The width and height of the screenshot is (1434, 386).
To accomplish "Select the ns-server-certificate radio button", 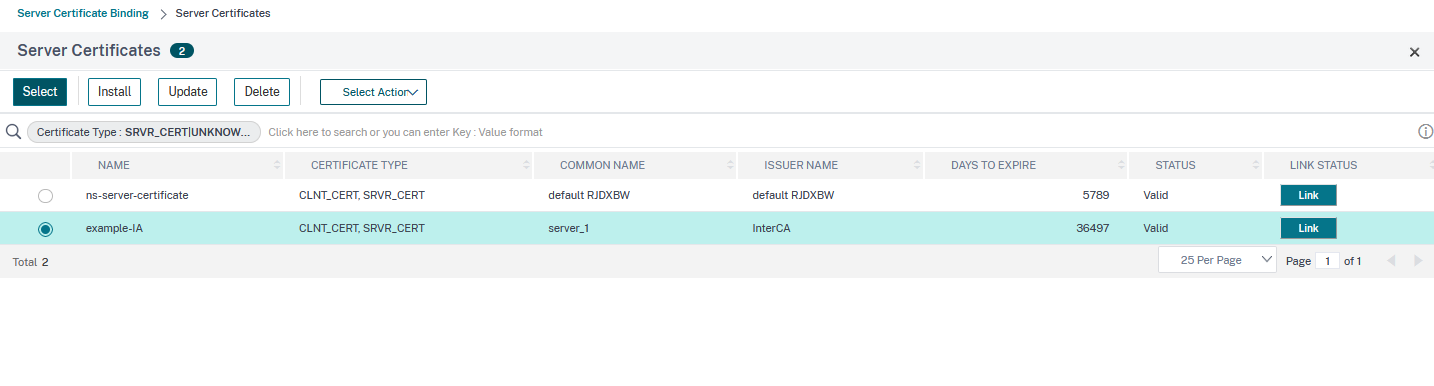I will coord(45,196).
